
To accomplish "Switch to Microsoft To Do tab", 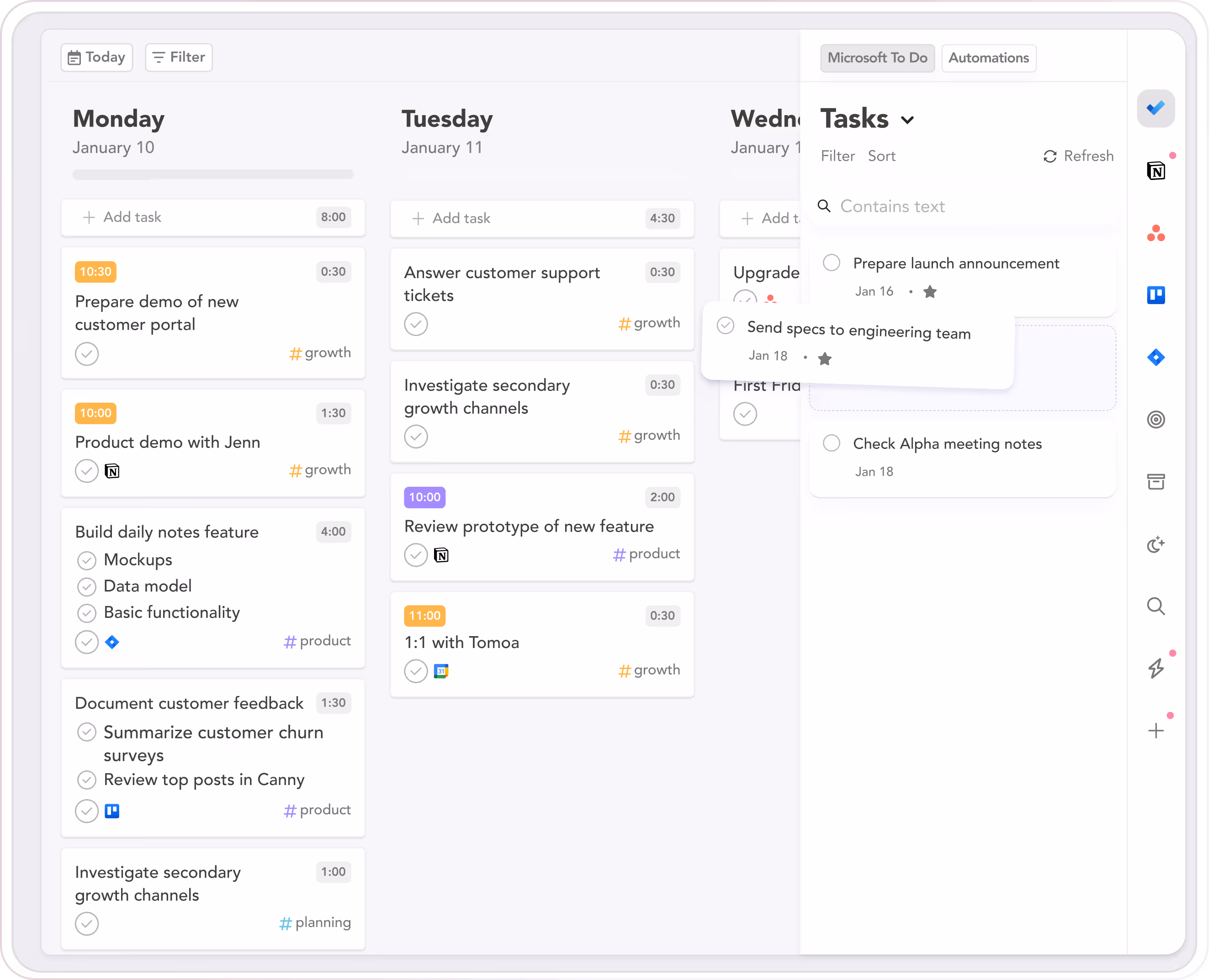I will click(x=877, y=58).
